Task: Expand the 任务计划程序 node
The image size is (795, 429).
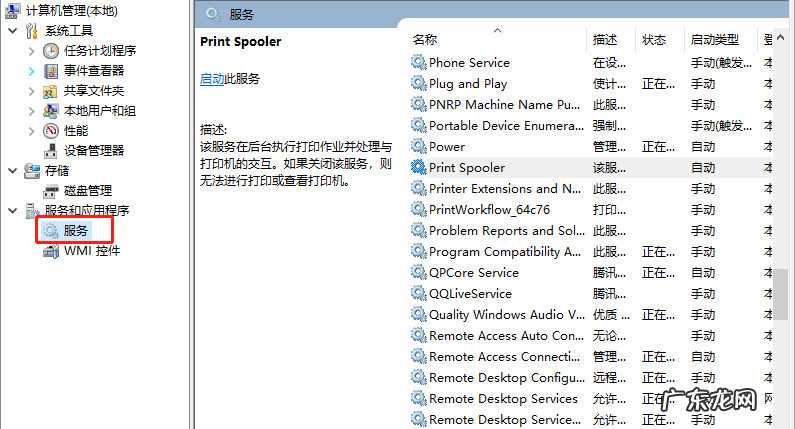Action: [x=31, y=51]
